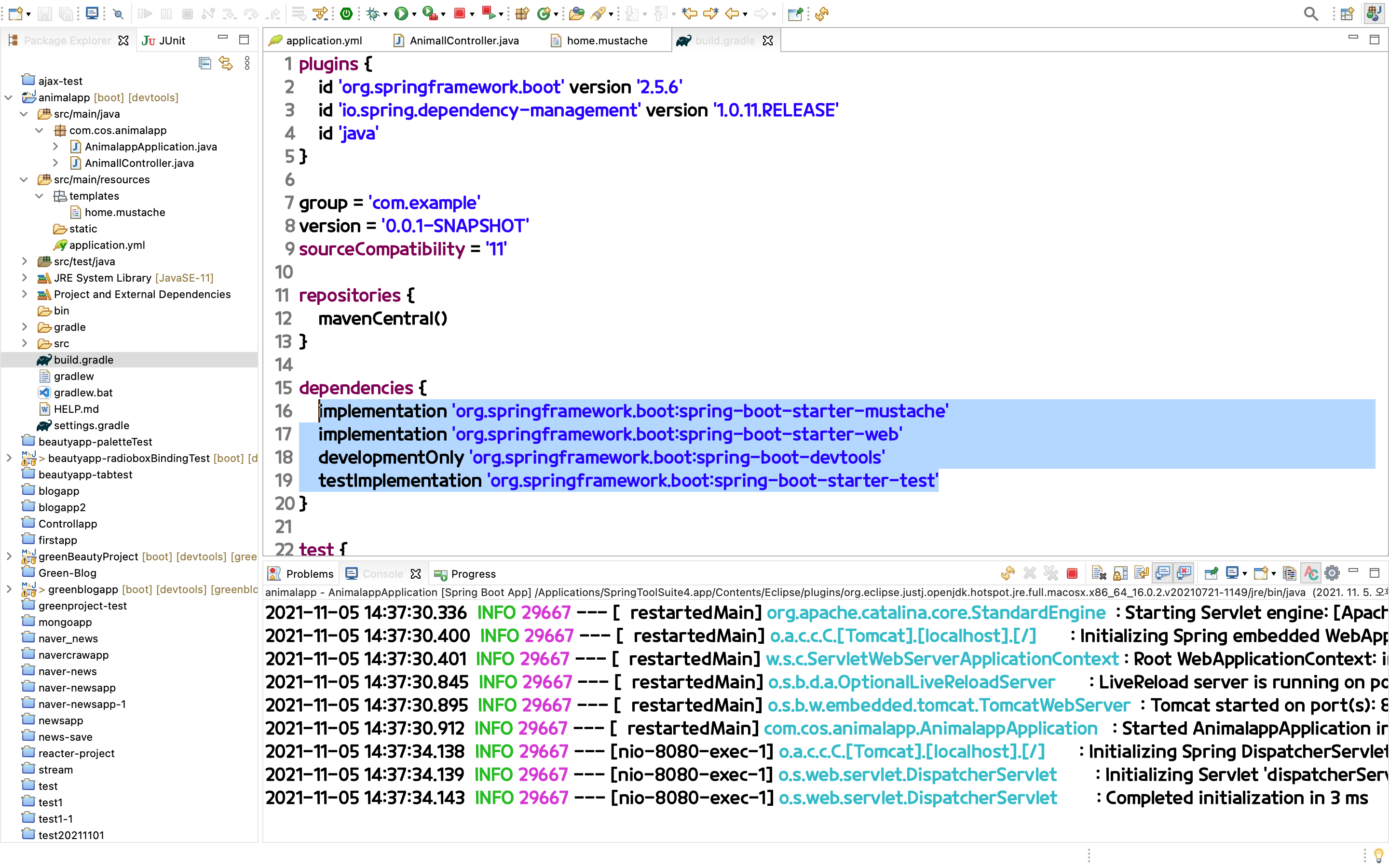1389x868 pixels.
Task: Collapse the com.cos.animalapp package
Action: [40, 130]
